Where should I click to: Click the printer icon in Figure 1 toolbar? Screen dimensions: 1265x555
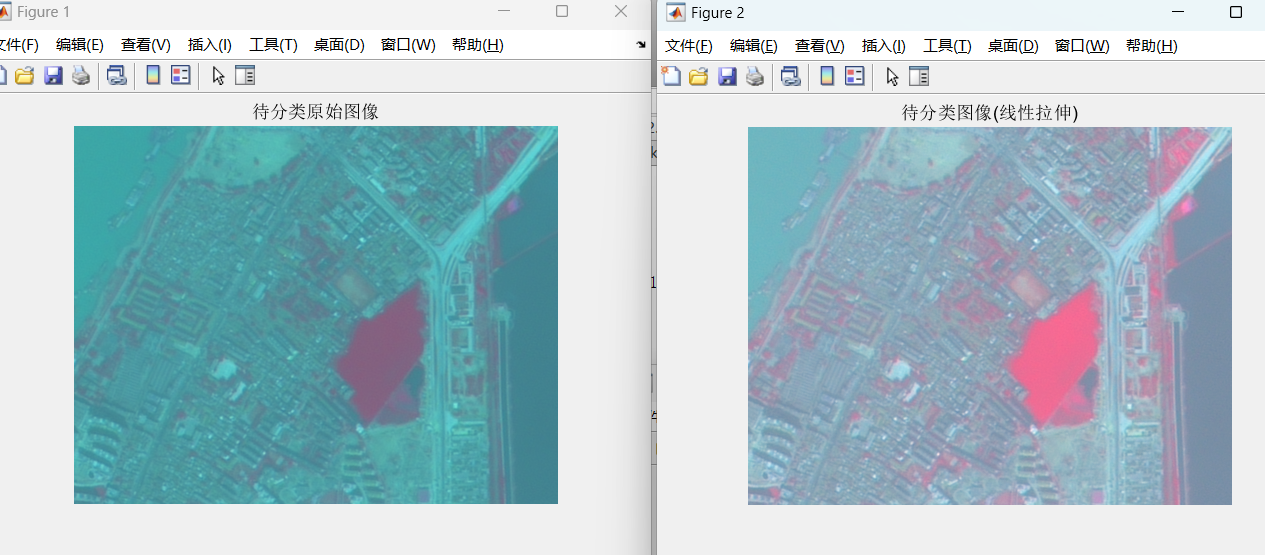pos(81,75)
